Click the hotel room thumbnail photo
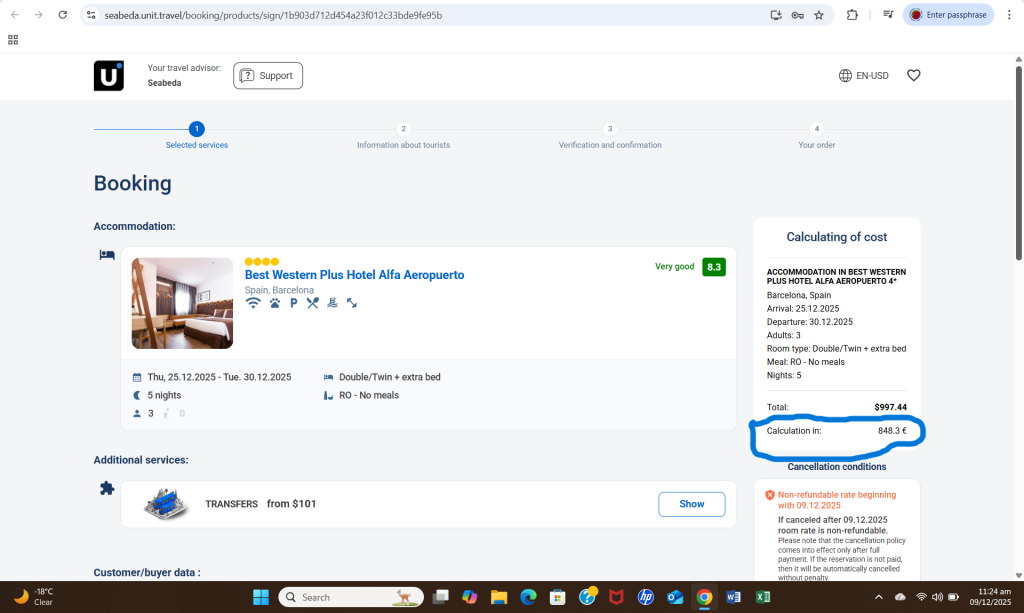This screenshot has width=1024, height=613. coord(182,303)
